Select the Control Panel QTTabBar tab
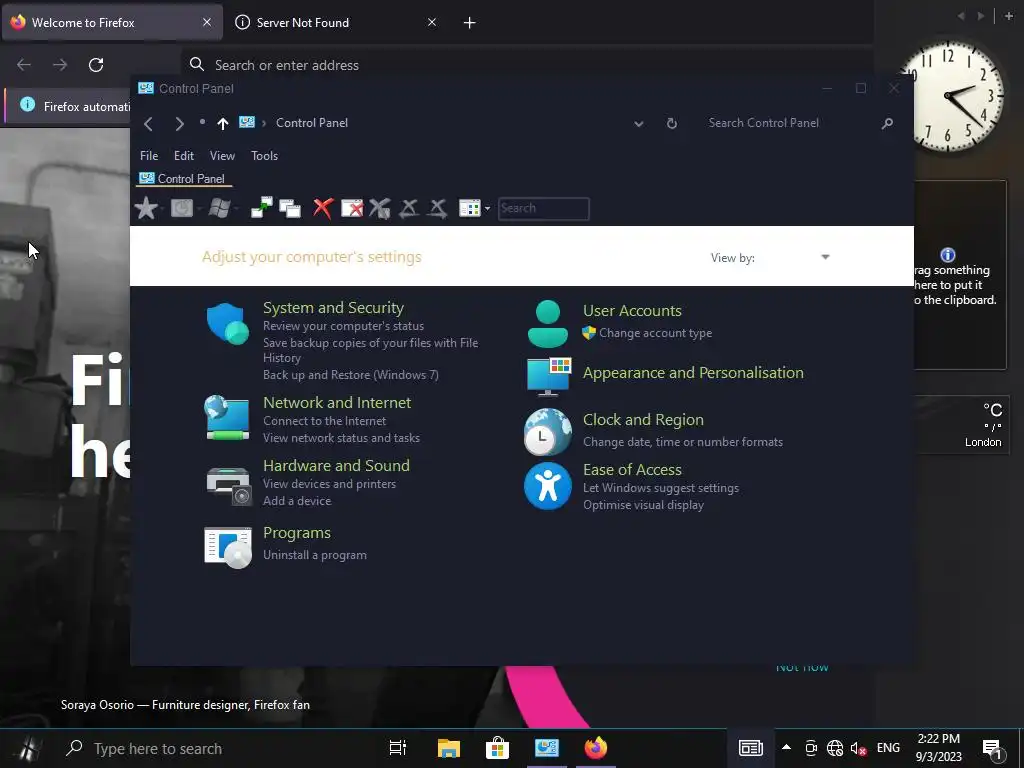The height and width of the screenshot is (768, 1024). click(184, 179)
